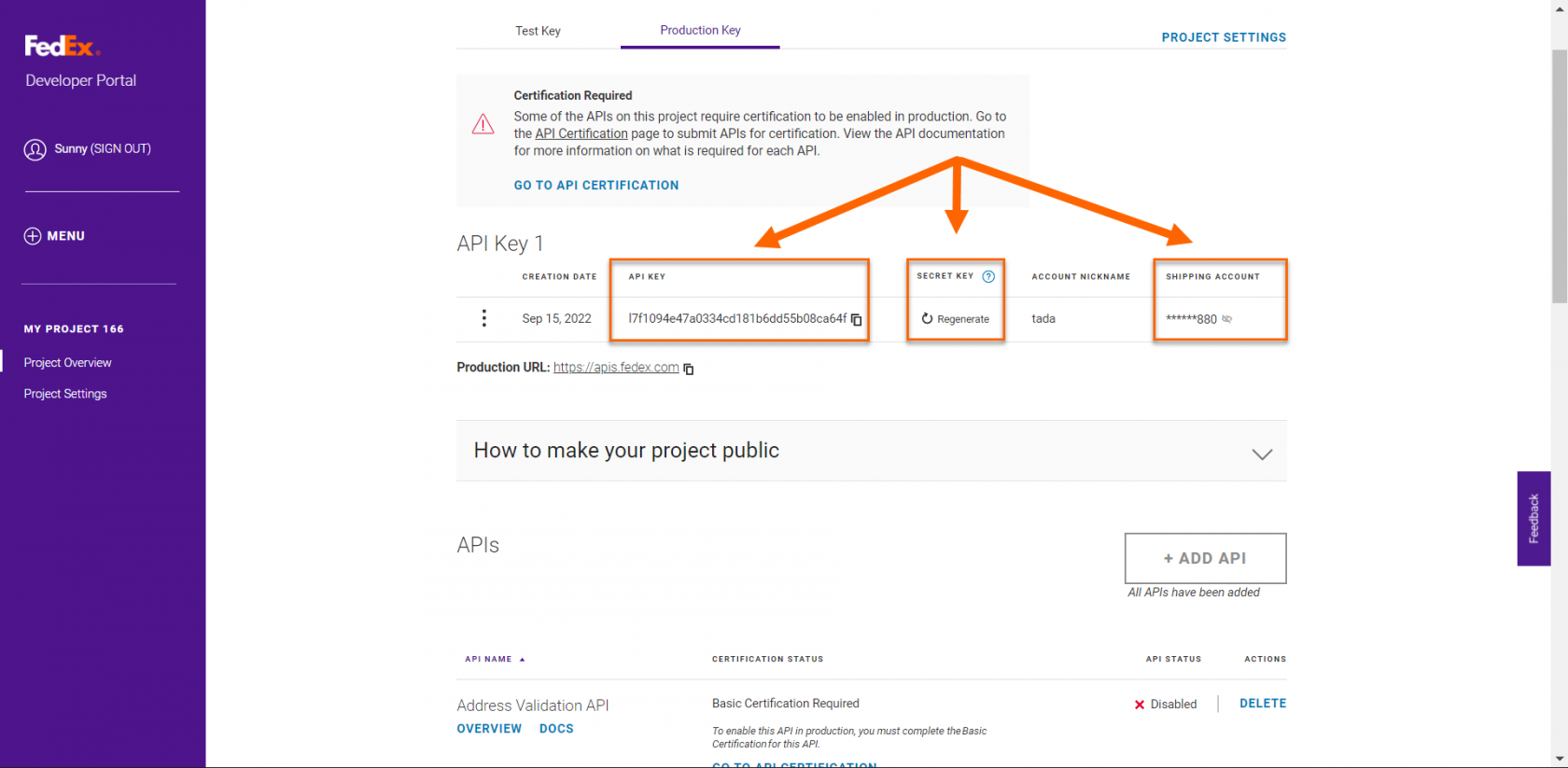This screenshot has width=1568, height=768.
Task: Click the All APIs have been added note
Action: (x=1194, y=593)
